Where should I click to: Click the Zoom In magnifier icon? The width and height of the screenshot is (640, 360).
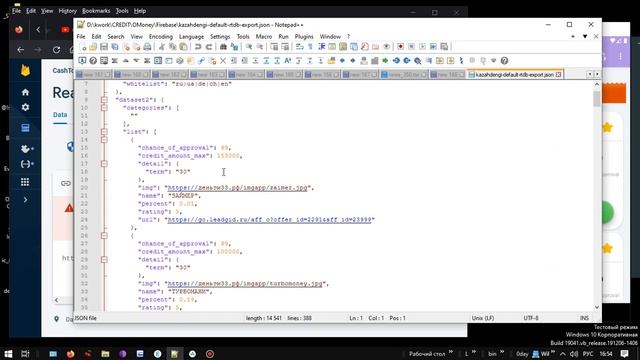coord(248,47)
